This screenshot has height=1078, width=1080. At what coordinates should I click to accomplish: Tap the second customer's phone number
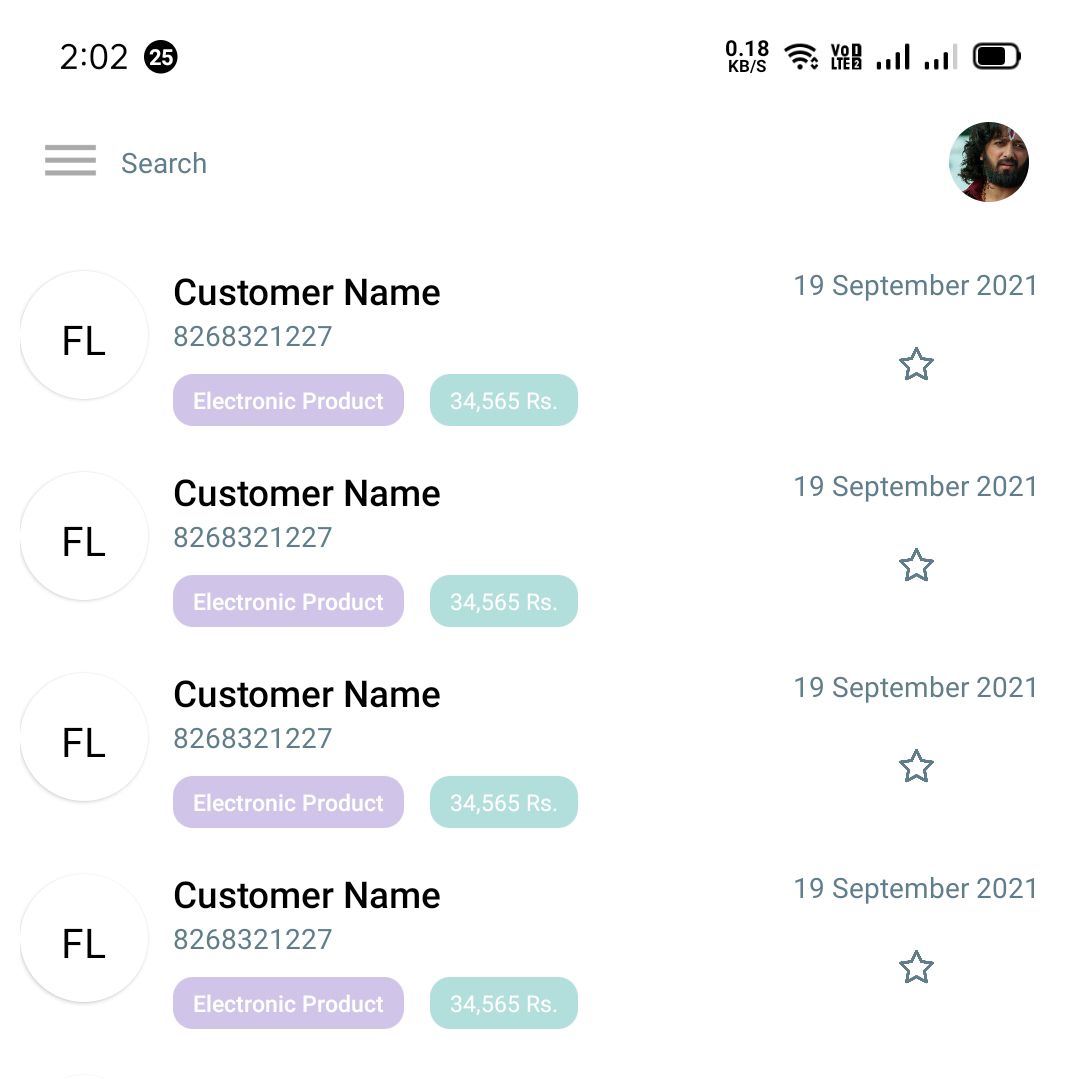(252, 538)
